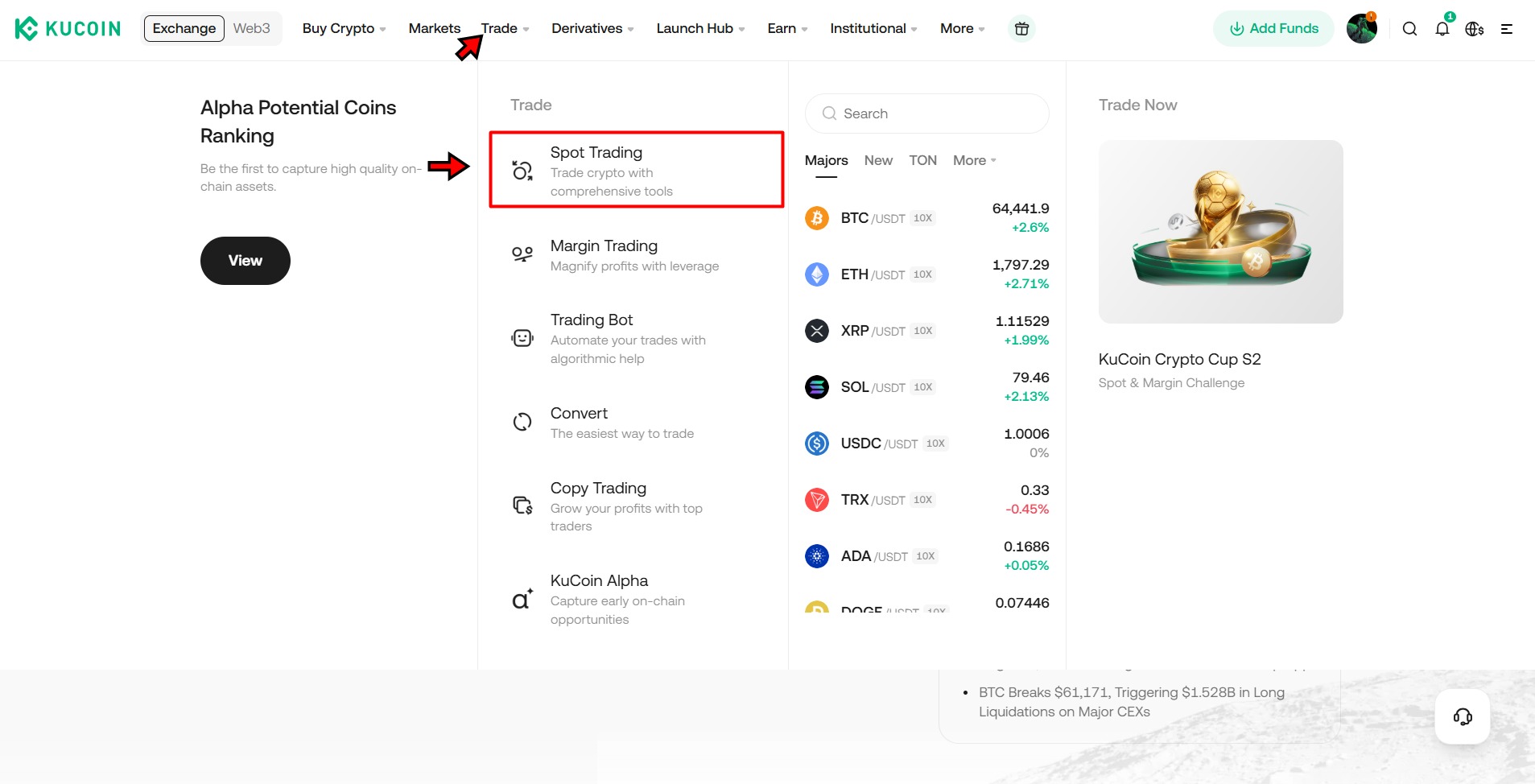Select the XRP/USDT price 1.11529
Viewport: 1535px width, 784px height.
(1021, 321)
